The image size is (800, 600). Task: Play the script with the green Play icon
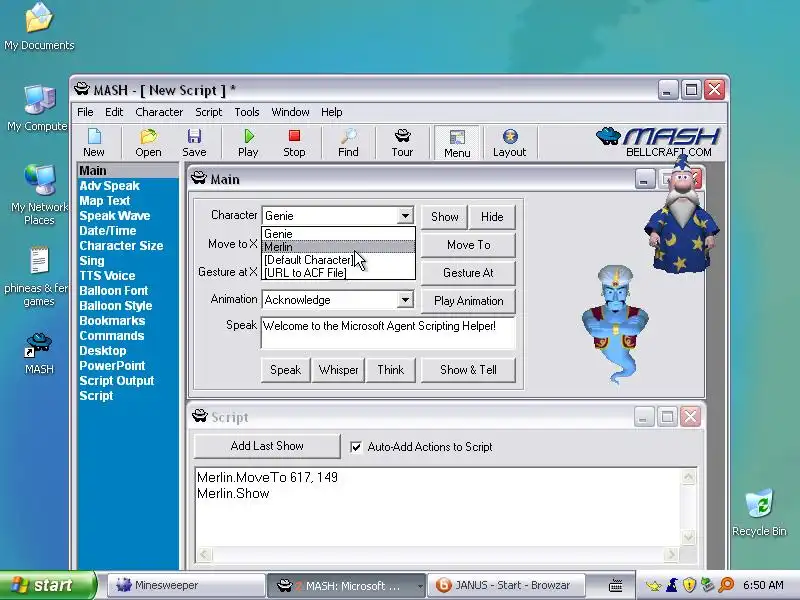(248, 142)
